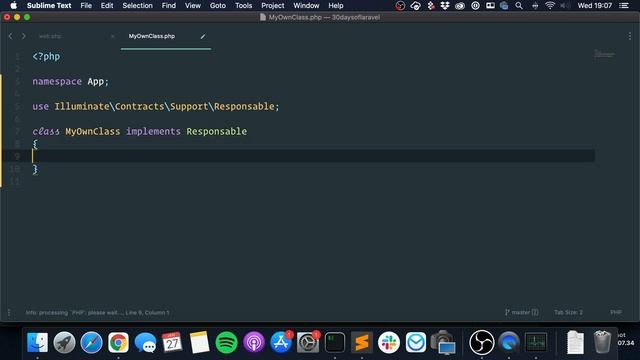The width and height of the screenshot is (640, 360).
Task: Open Creative Cloud in the menu bar
Action: [460, 6]
